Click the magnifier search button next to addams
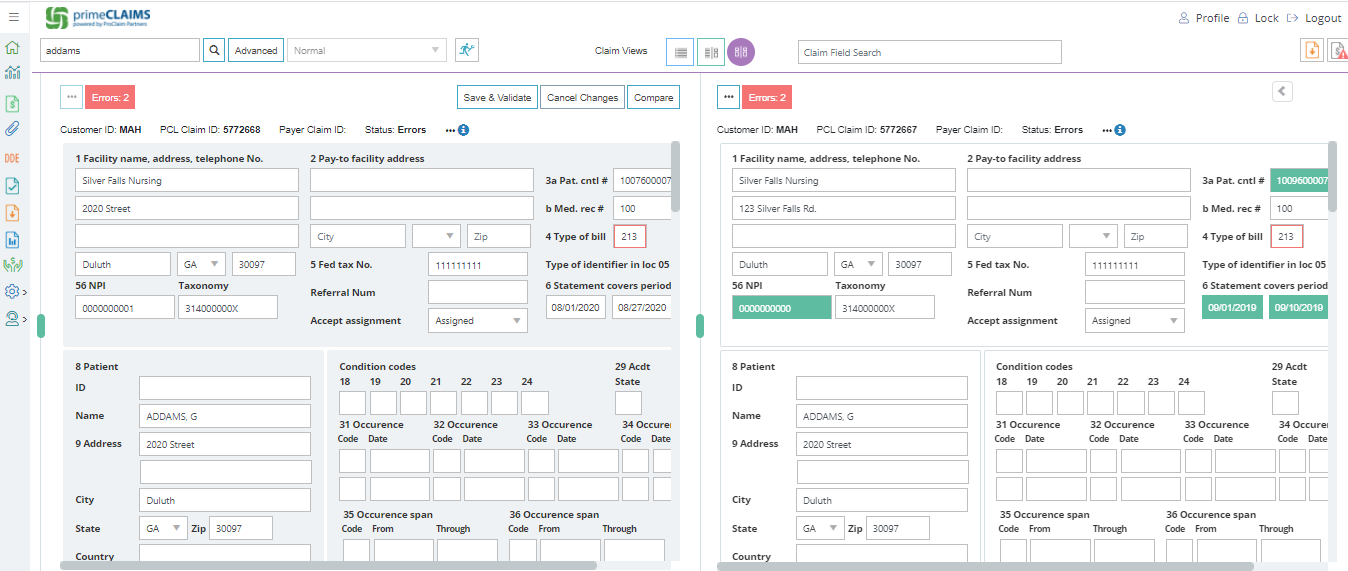 tap(214, 51)
